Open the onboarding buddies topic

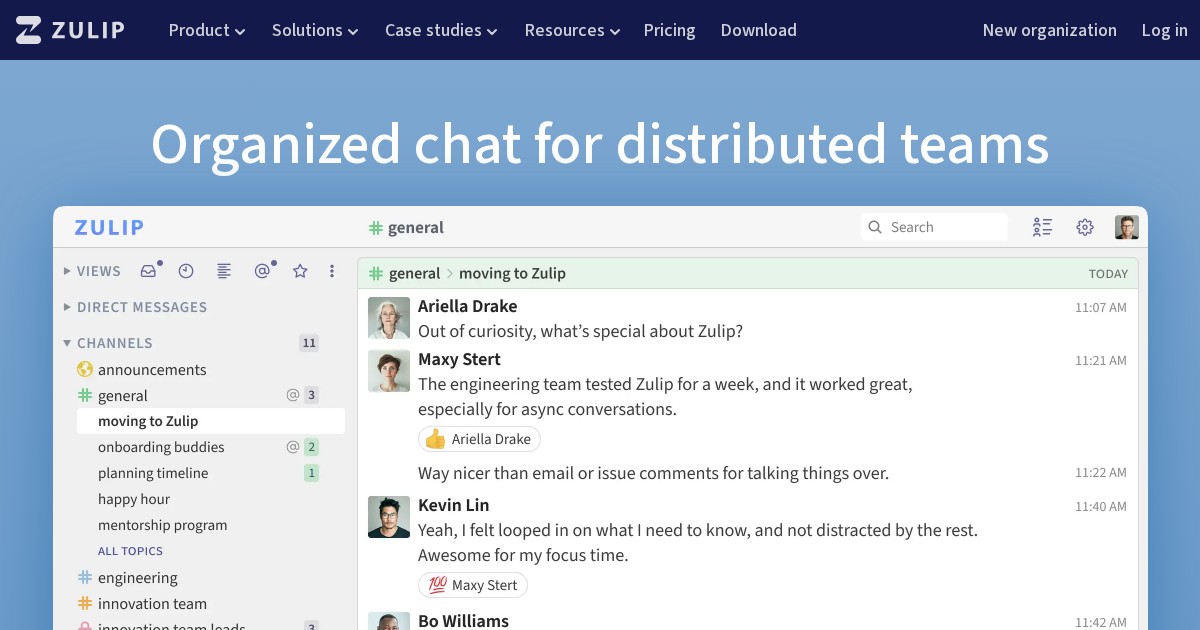point(161,447)
